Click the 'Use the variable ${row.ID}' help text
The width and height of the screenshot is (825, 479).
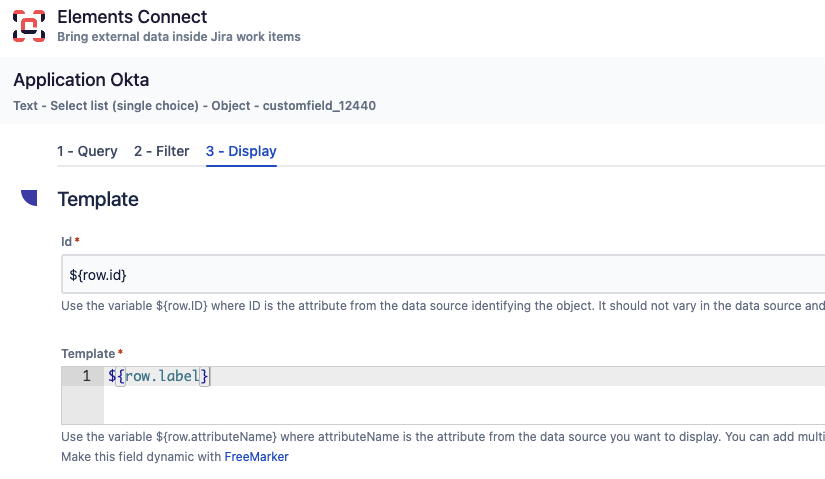pos(443,306)
